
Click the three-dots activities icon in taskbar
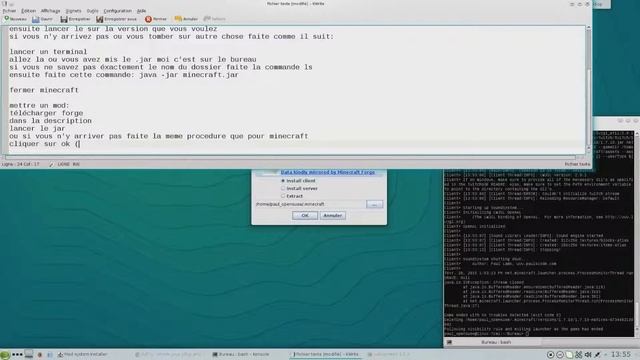coord(17,354)
